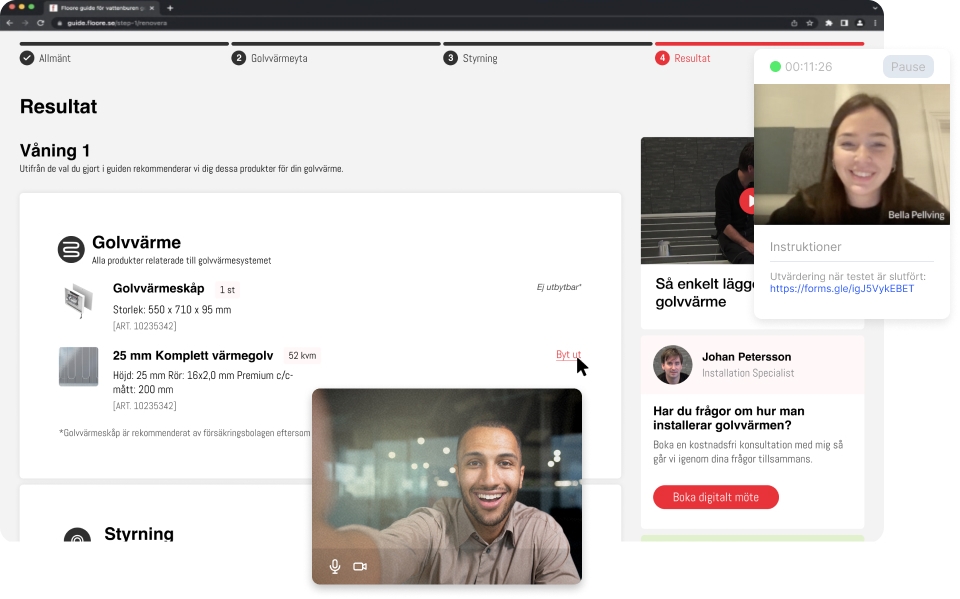Click the green recording status dot
The width and height of the screenshot is (960, 599).
point(775,67)
